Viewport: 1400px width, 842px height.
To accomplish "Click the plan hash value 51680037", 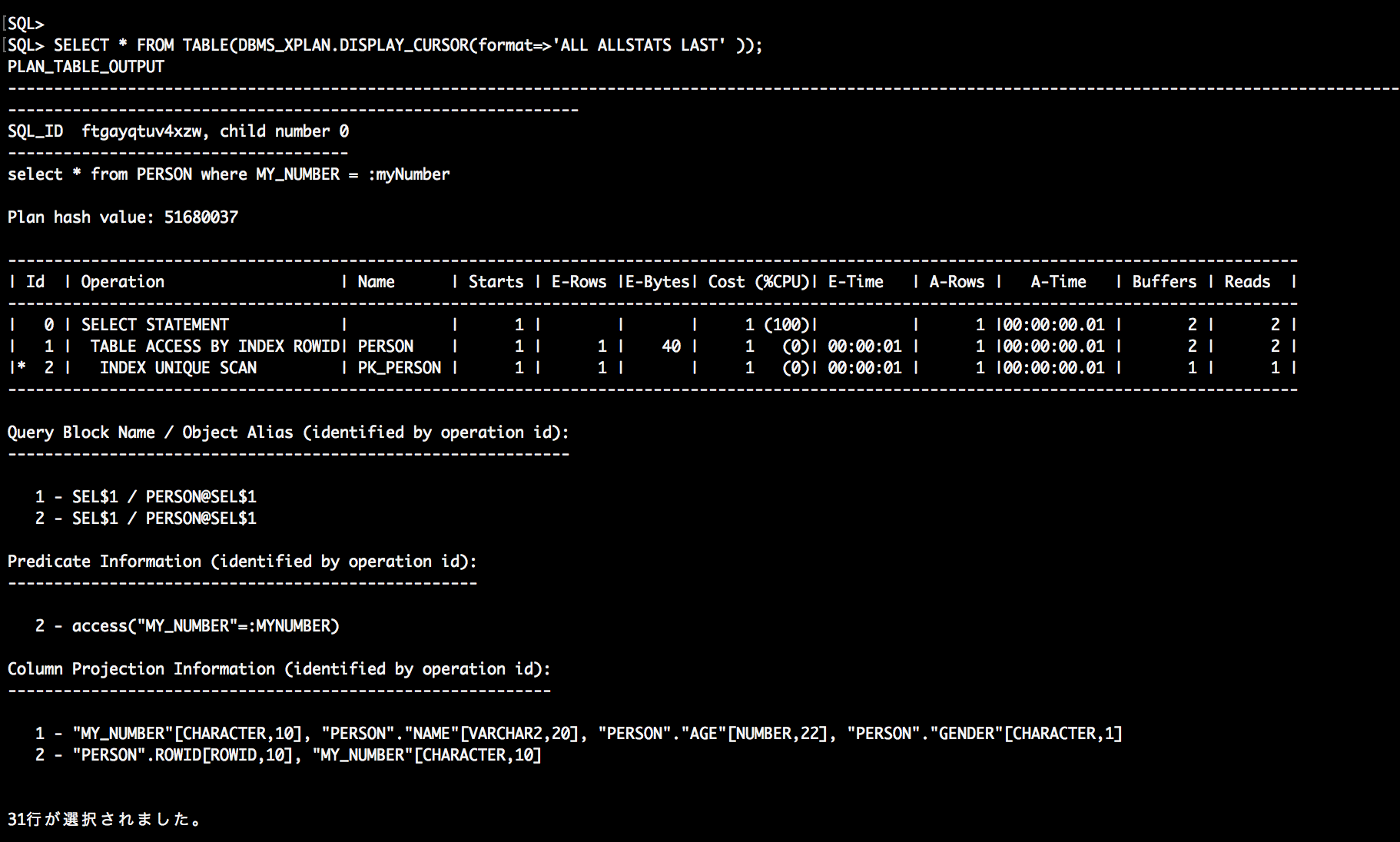I will point(201,217).
